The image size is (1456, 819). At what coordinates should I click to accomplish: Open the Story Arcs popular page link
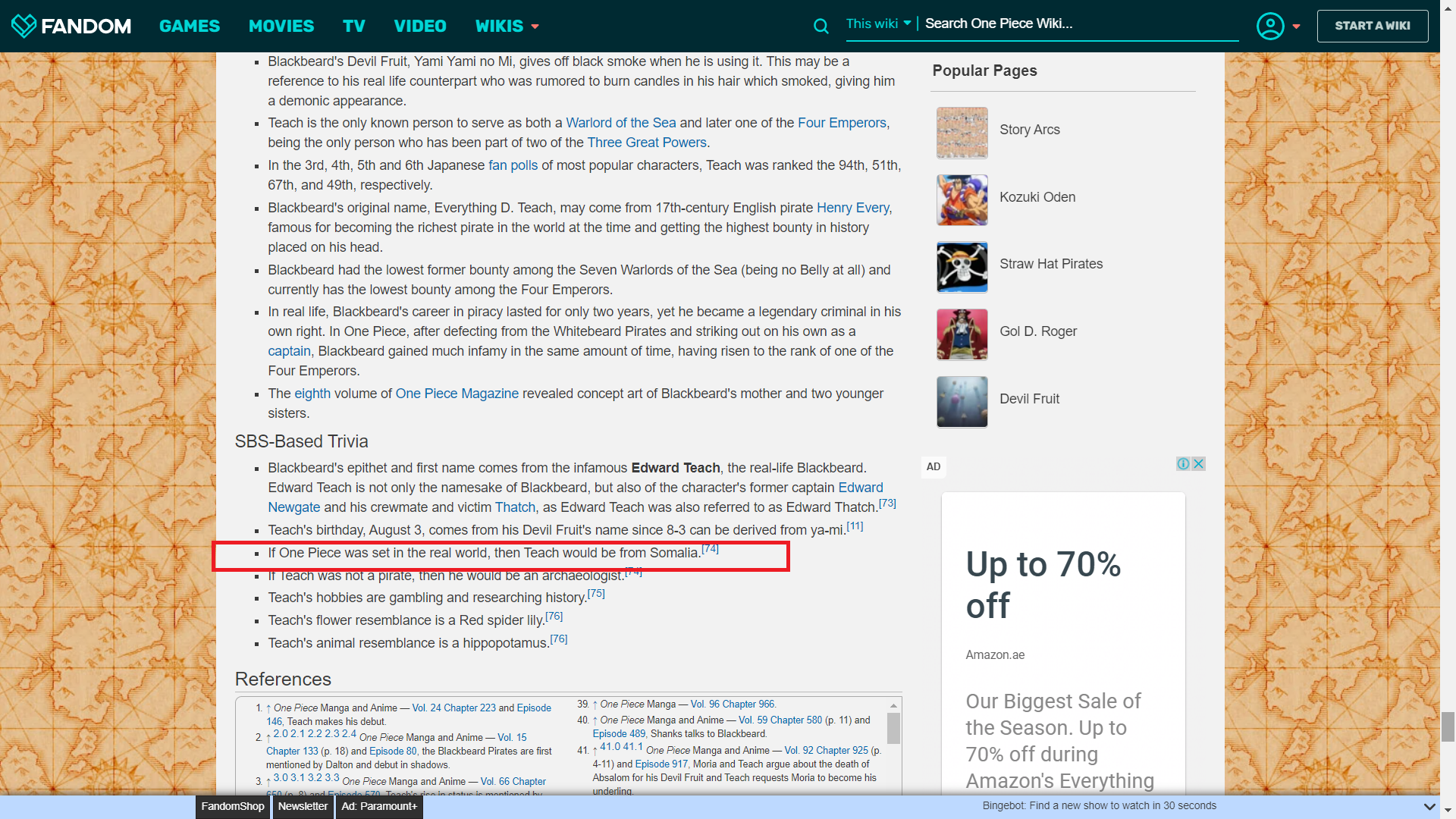[1030, 130]
